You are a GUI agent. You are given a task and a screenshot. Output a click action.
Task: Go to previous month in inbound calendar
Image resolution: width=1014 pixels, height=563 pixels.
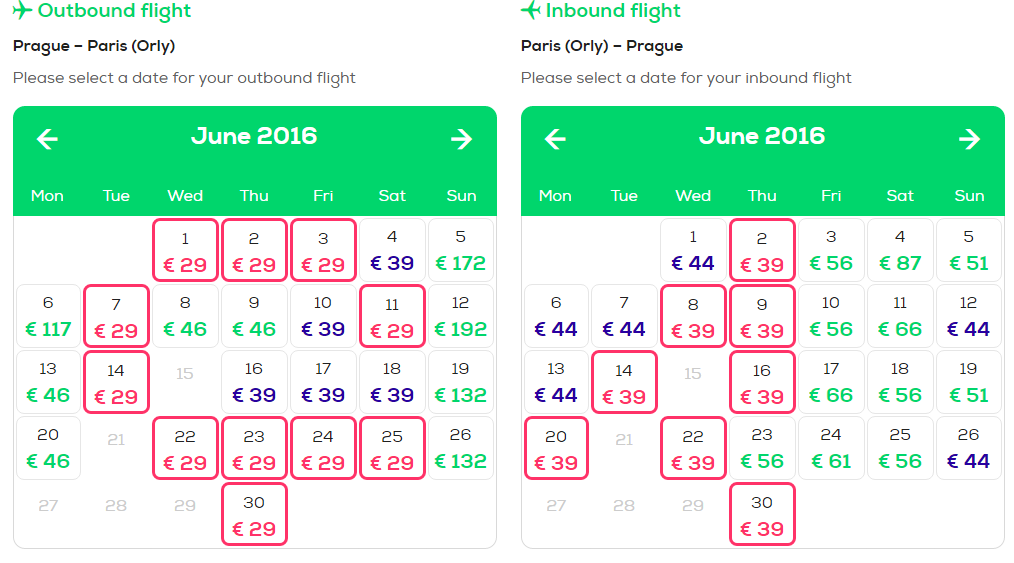coord(556,138)
